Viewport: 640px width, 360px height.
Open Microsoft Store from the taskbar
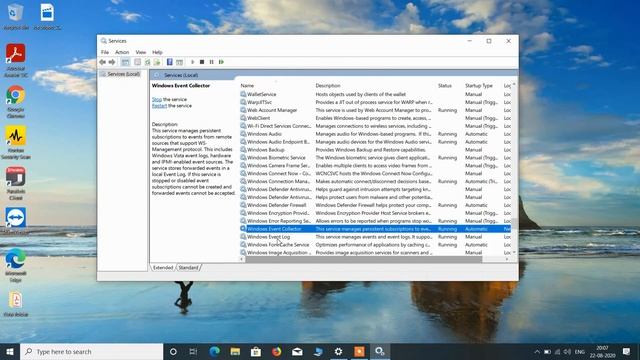(256, 351)
